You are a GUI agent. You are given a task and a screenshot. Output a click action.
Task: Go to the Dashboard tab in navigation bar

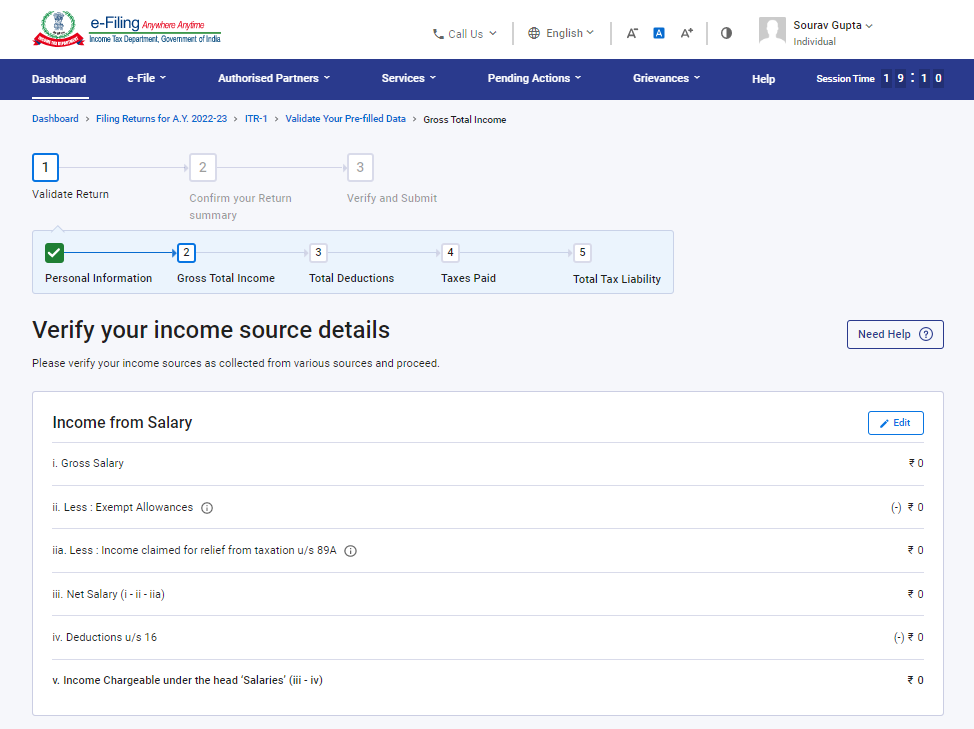point(59,79)
